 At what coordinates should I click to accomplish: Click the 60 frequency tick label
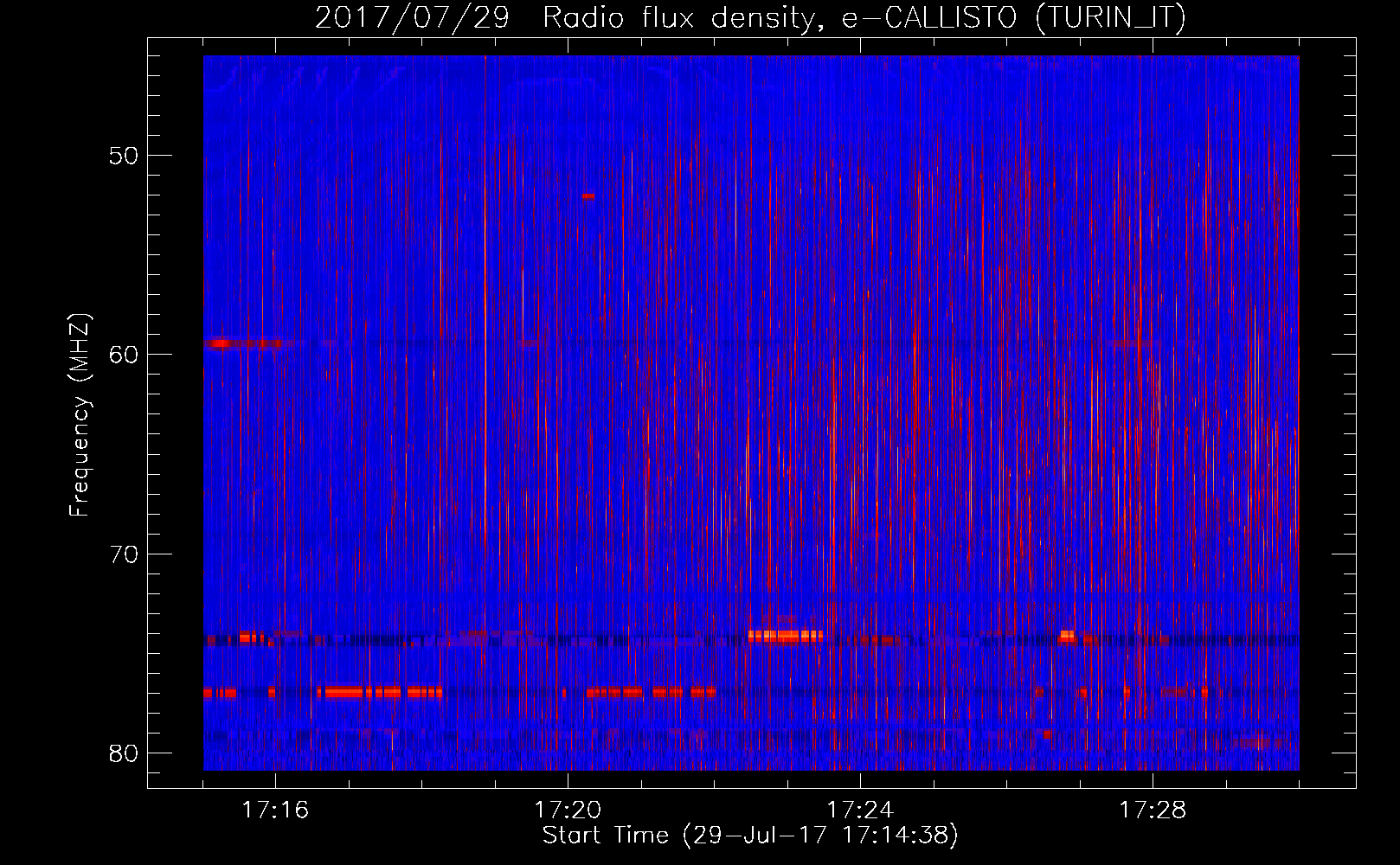(124, 355)
